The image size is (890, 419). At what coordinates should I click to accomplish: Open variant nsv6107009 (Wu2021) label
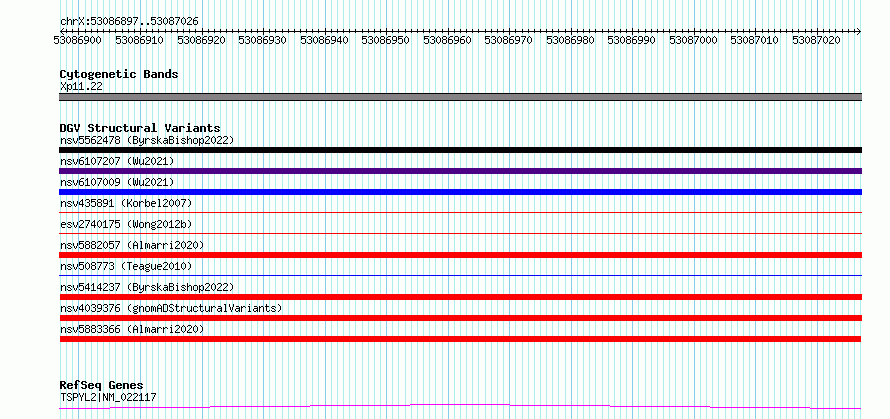pos(117,182)
